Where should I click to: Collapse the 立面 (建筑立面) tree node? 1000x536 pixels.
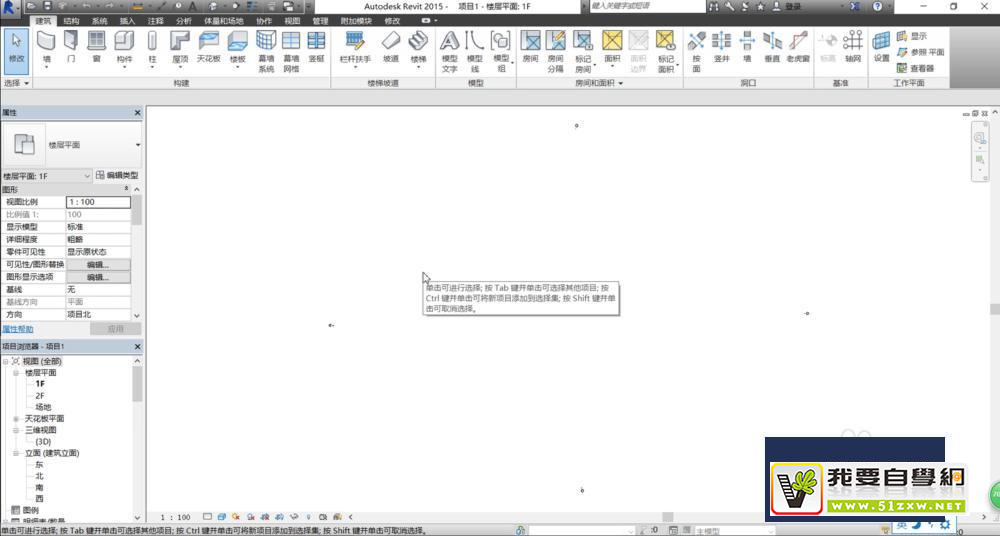(17, 453)
